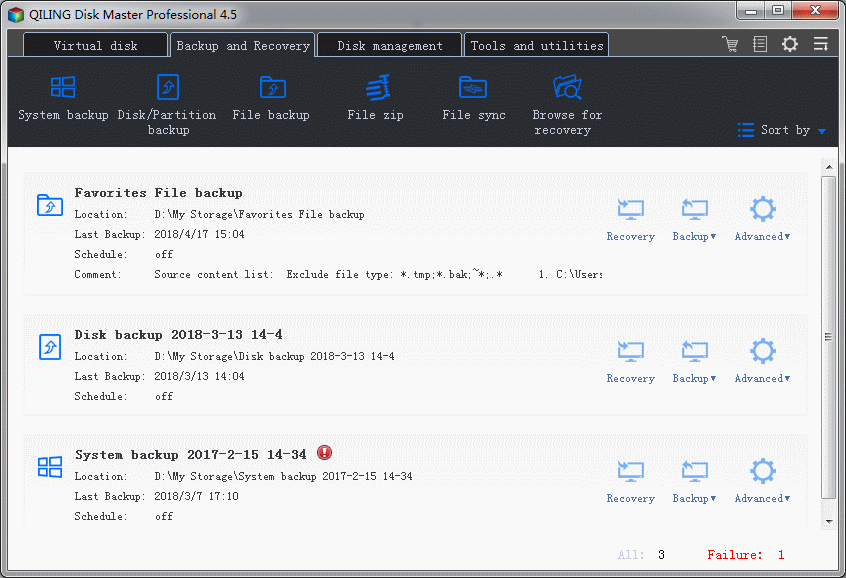Minimize the QILING Disk Master window

pyautogui.click(x=751, y=10)
